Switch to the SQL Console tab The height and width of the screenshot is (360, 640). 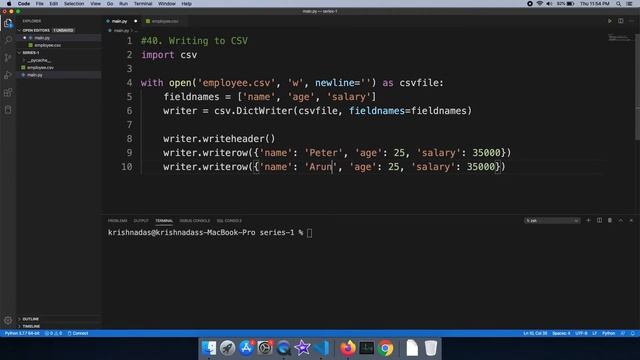click(229, 220)
